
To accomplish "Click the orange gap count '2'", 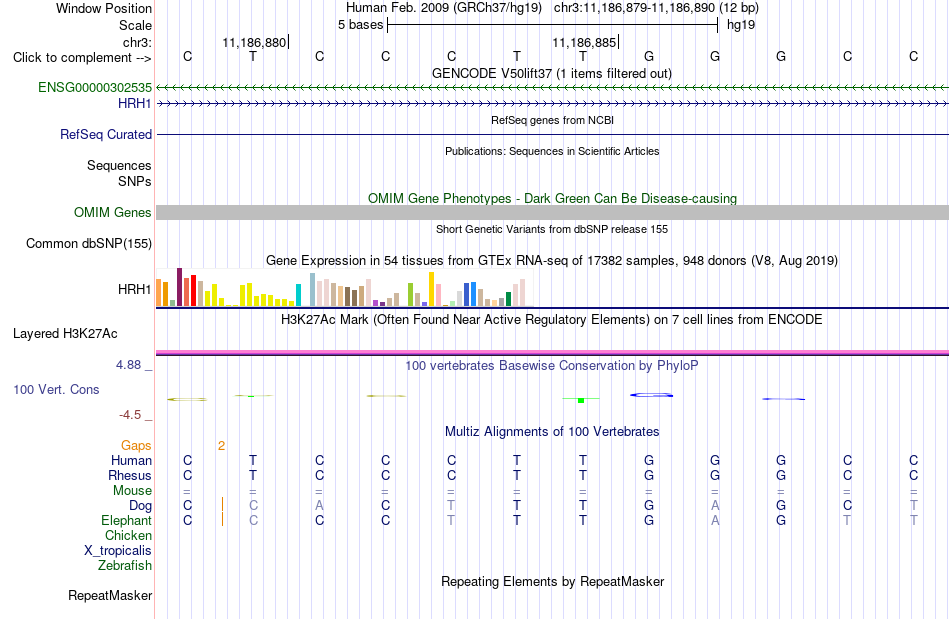I will pyautogui.click(x=222, y=446).
